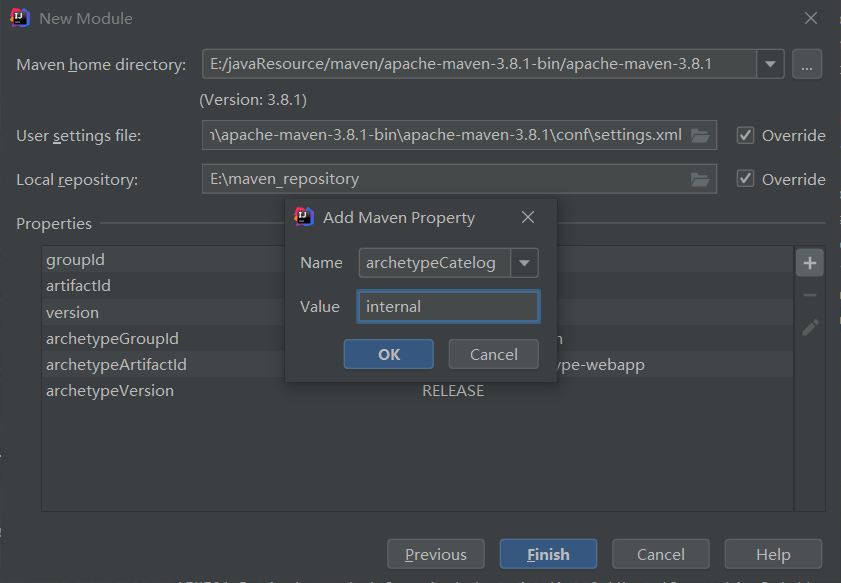
Task: Click the Local repository path field
Action: click(459, 179)
